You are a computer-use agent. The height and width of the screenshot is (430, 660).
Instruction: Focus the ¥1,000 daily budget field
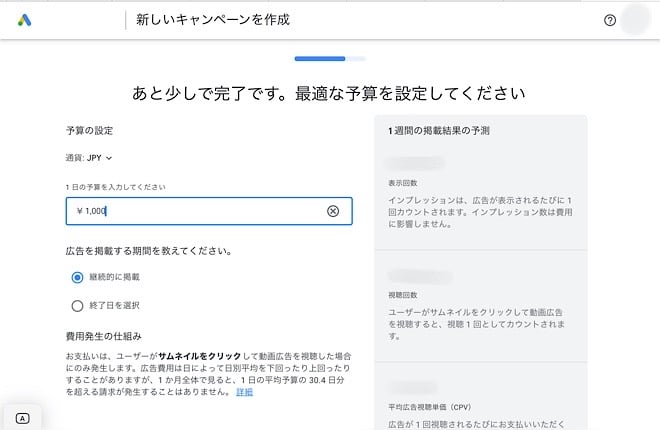point(200,211)
